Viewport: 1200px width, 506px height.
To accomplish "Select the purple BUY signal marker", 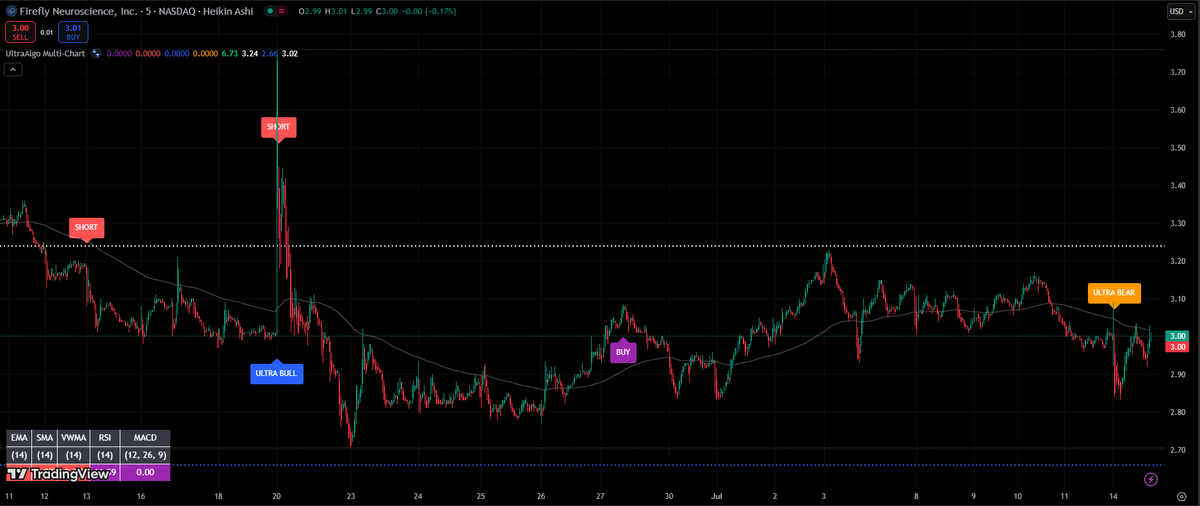I will click(623, 351).
